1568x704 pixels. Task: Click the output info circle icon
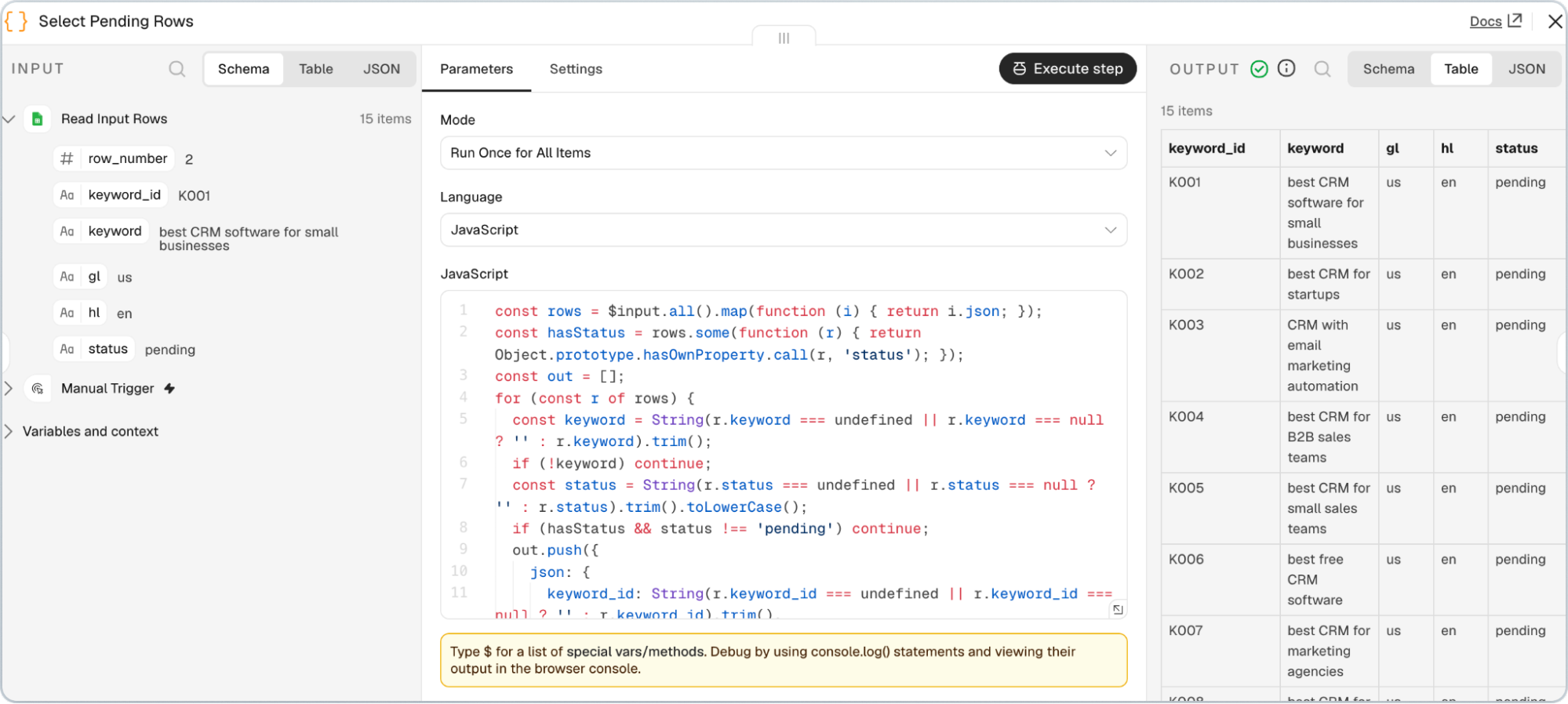(1286, 68)
